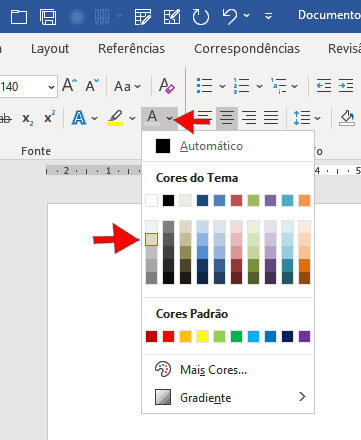Click the Shading paint bucket icon
361x440 pixels.
[347, 118]
